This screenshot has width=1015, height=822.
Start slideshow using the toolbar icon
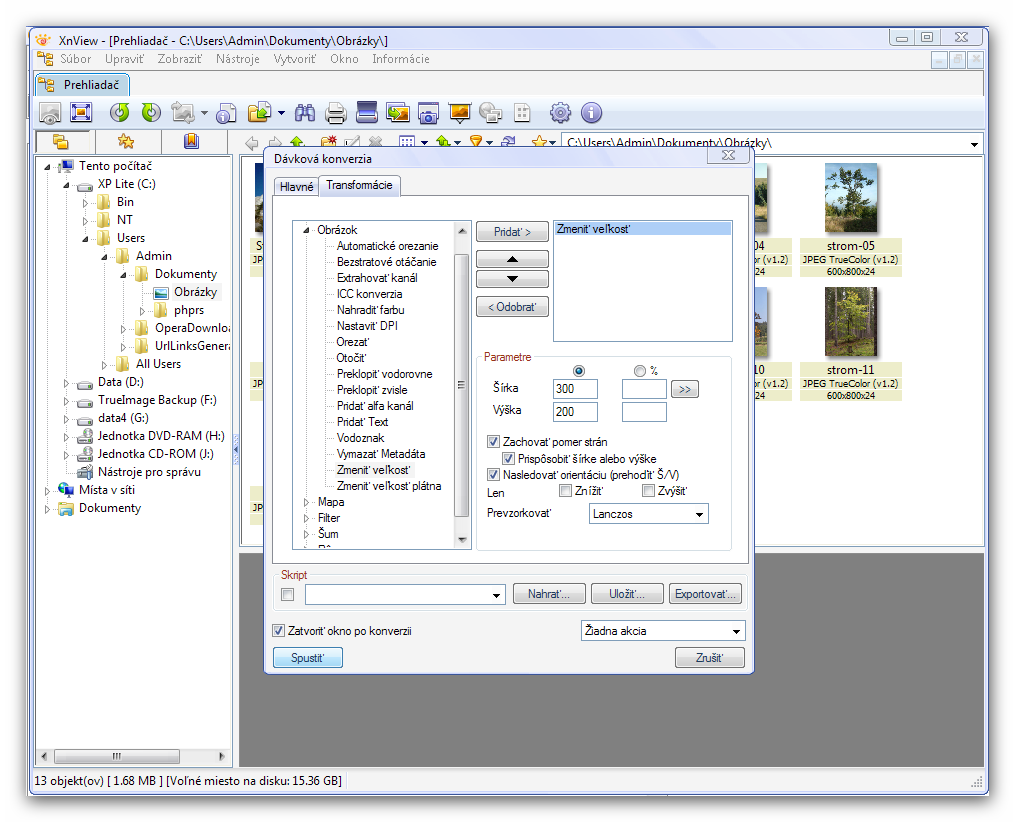(x=460, y=113)
